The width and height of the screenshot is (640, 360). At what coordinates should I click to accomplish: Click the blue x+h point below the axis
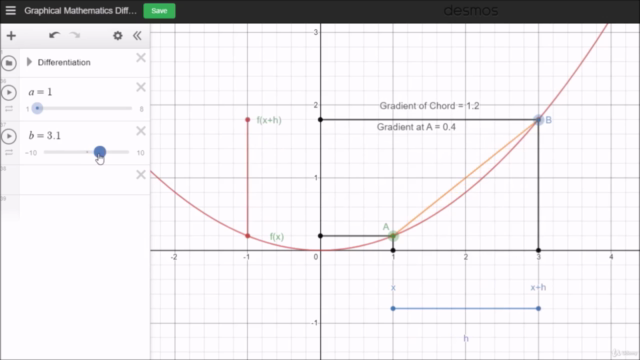(x=538, y=309)
